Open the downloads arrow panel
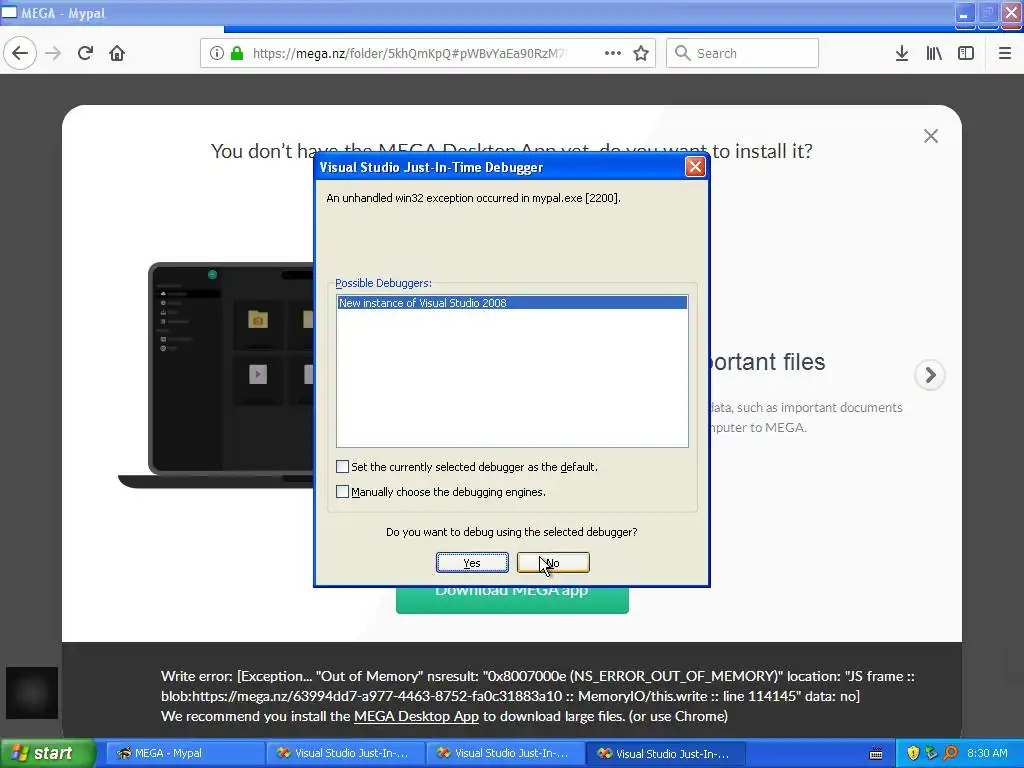1024x768 pixels. click(x=902, y=54)
